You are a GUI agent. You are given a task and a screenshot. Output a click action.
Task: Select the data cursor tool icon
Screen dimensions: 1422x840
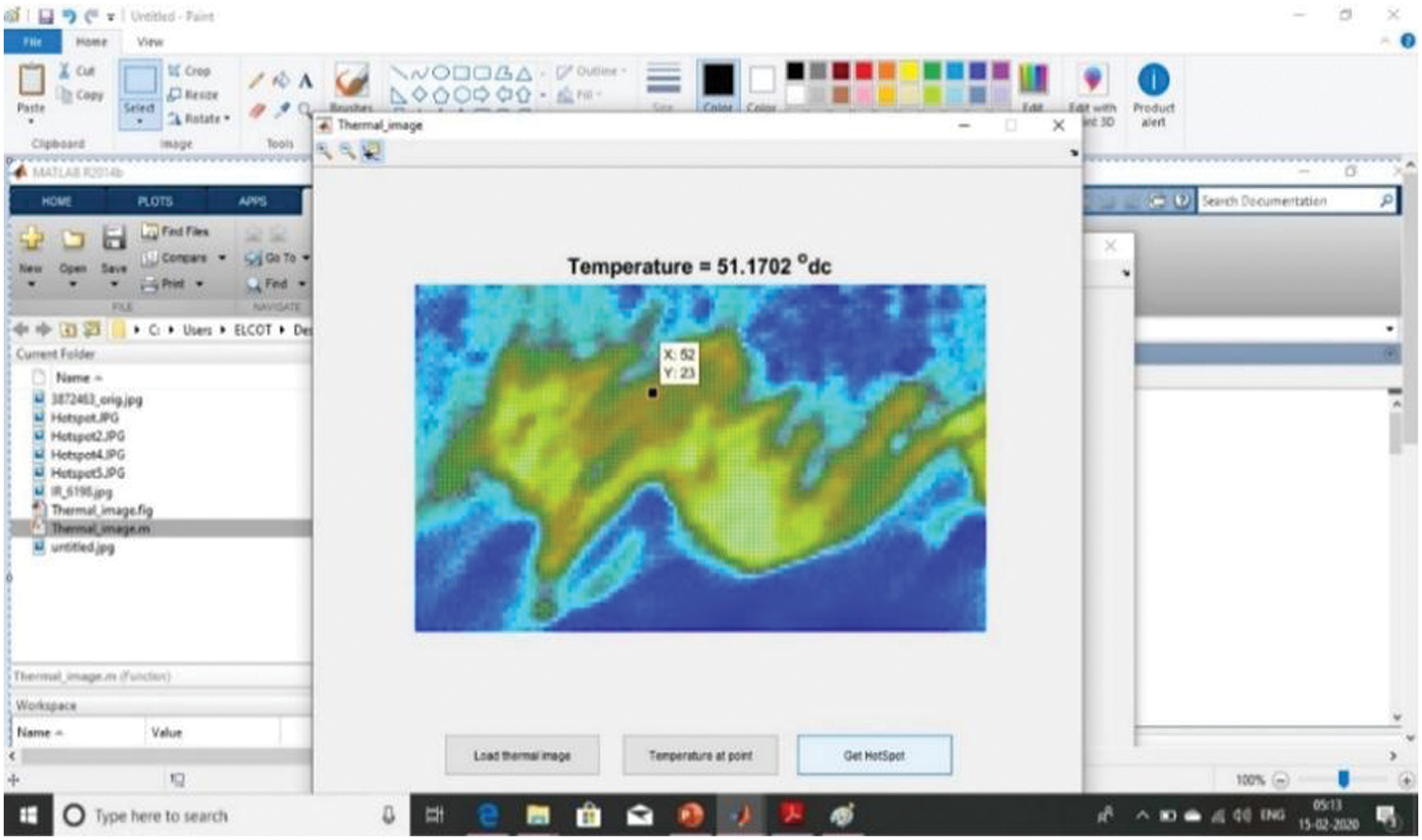click(373, 151)
